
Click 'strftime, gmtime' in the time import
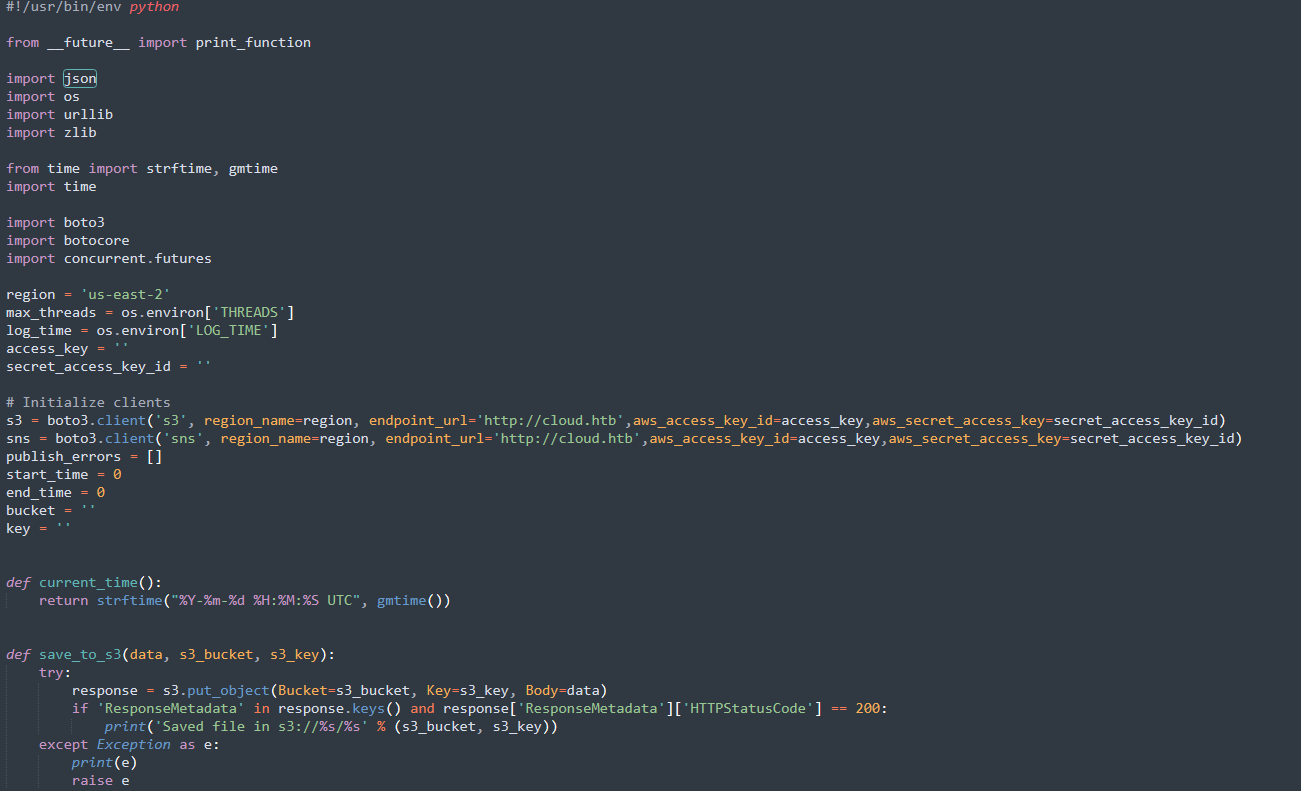point(212,169)
